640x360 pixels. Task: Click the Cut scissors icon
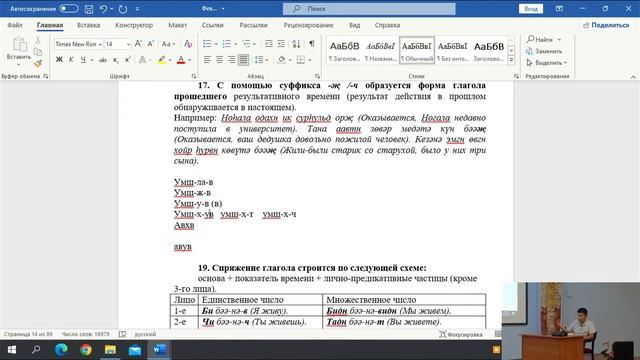38,40
